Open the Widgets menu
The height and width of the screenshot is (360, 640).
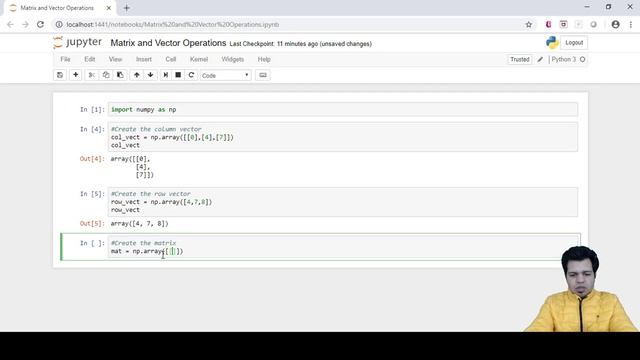tap(233, 60)
